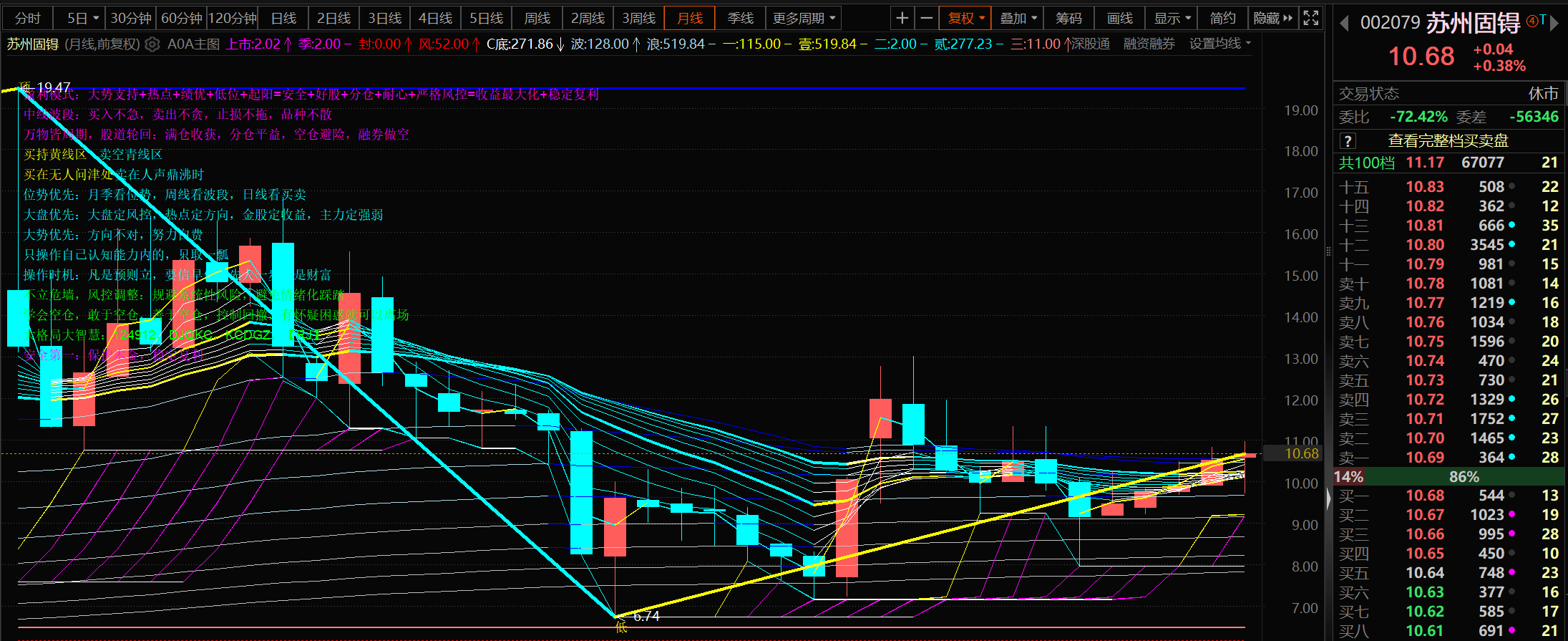Switch to 30分钟 period
The height and width of the screenshot is (641, 1568).
(x=131, y=18)
